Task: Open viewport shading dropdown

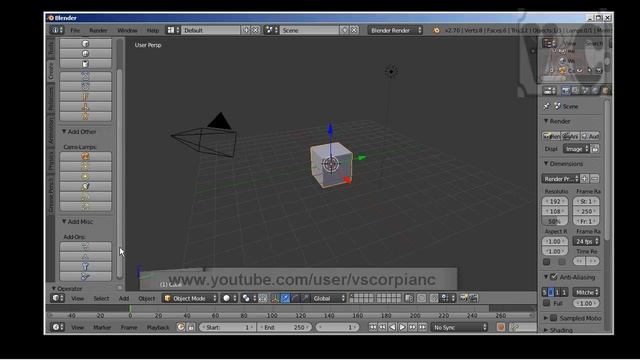Action: click(x=229, y=298)
